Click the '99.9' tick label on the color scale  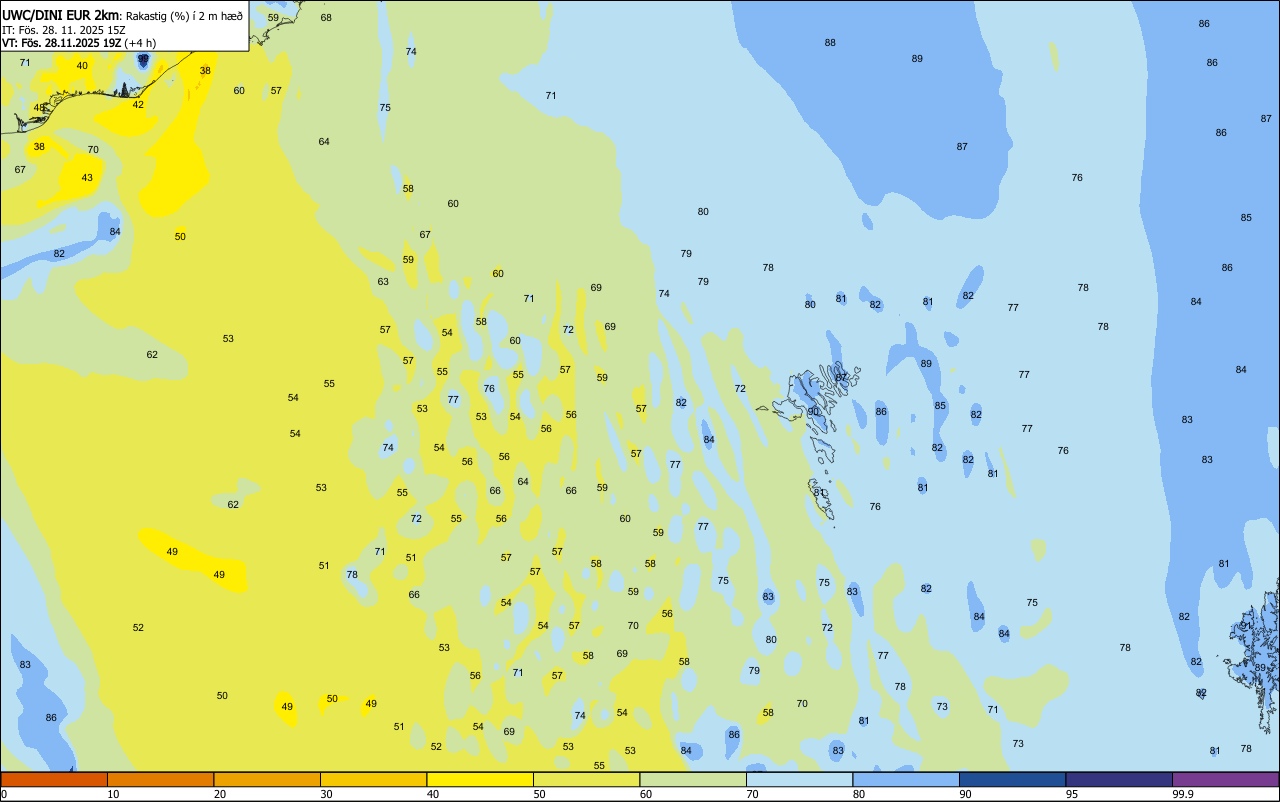1182,794
